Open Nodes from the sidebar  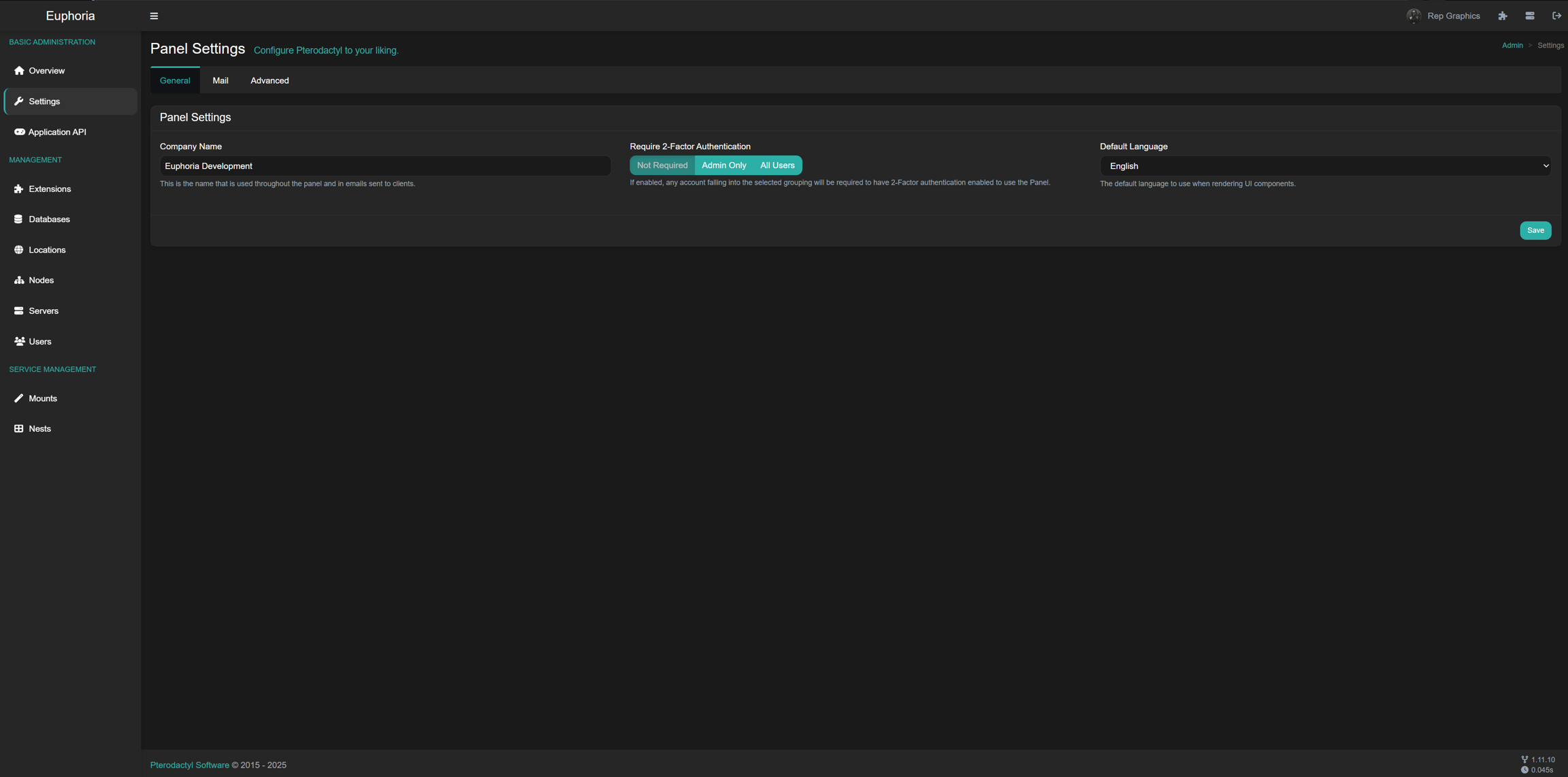tap(18, 280)
